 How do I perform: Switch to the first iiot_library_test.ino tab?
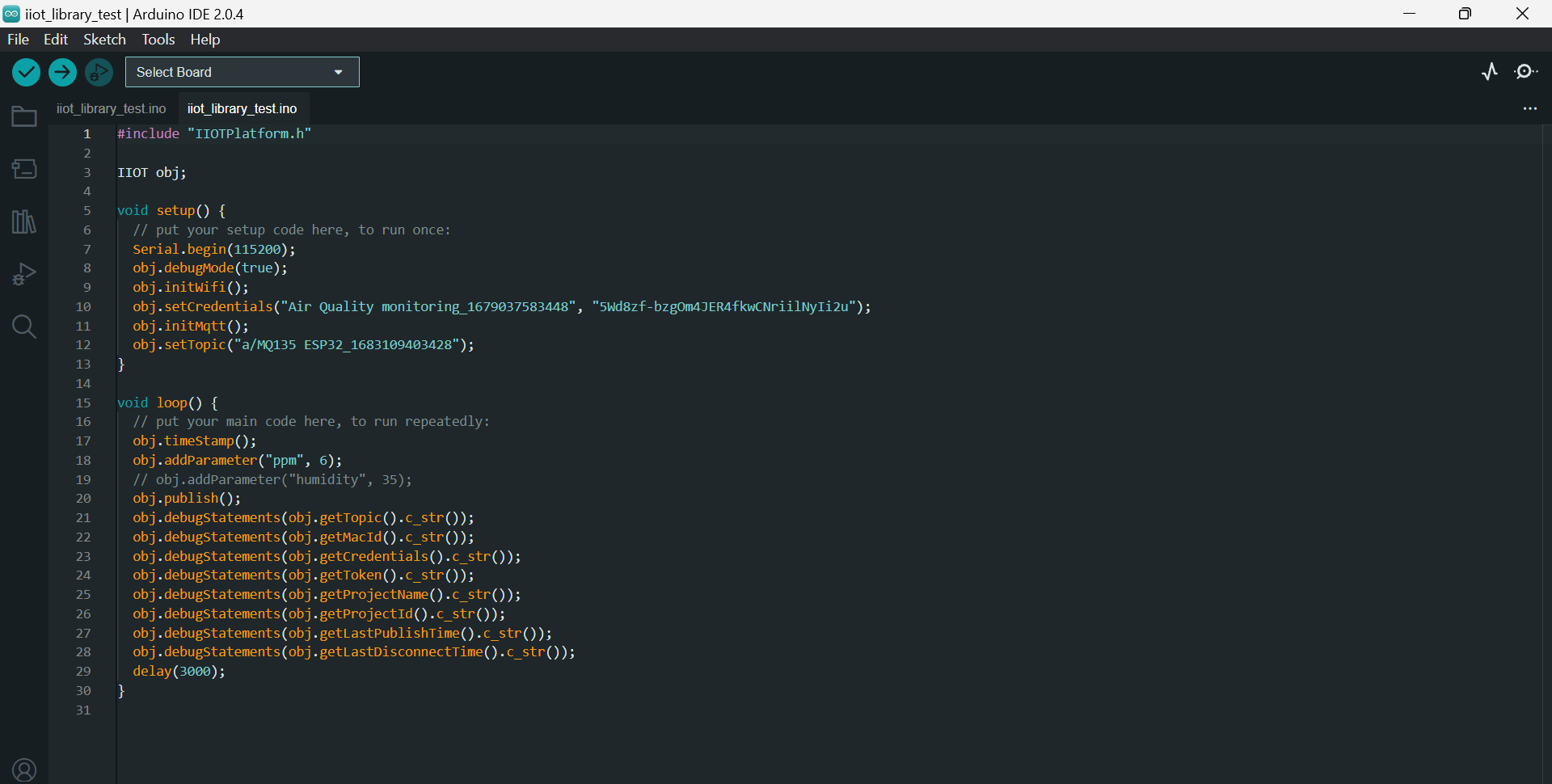[x=112, y=109]
